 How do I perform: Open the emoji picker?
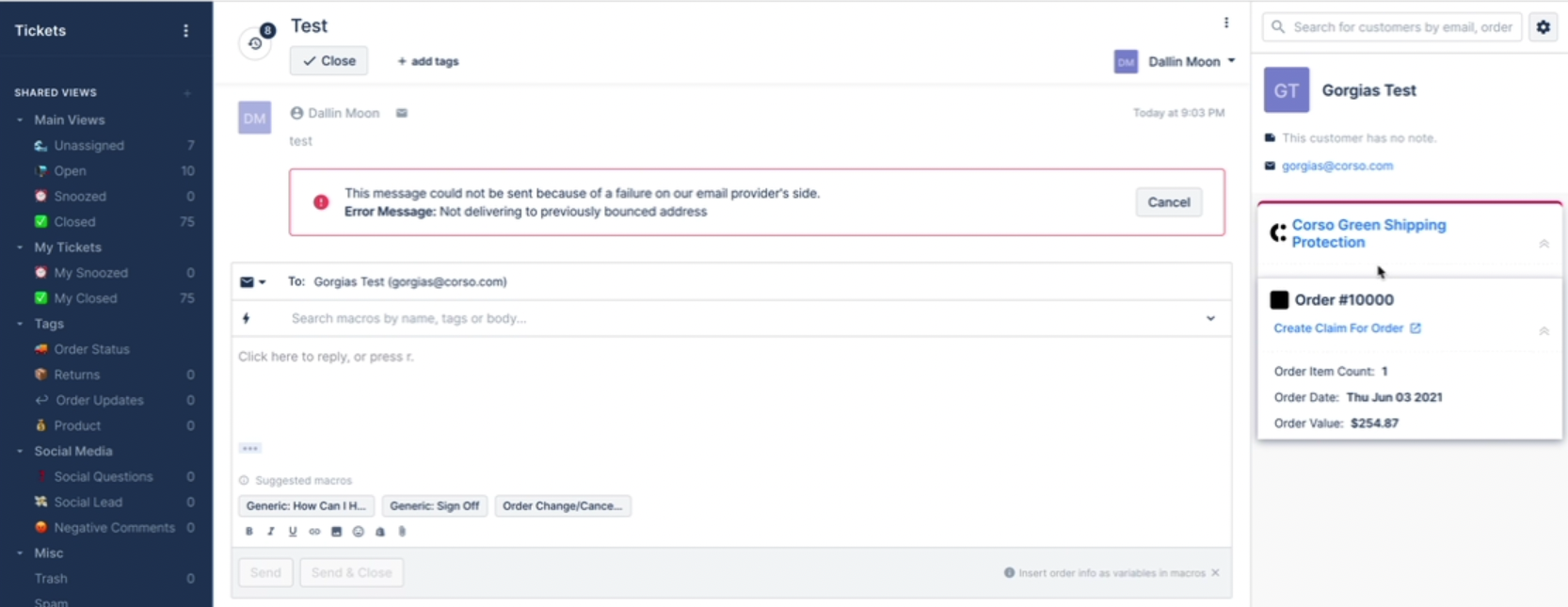tap(358, 532)
